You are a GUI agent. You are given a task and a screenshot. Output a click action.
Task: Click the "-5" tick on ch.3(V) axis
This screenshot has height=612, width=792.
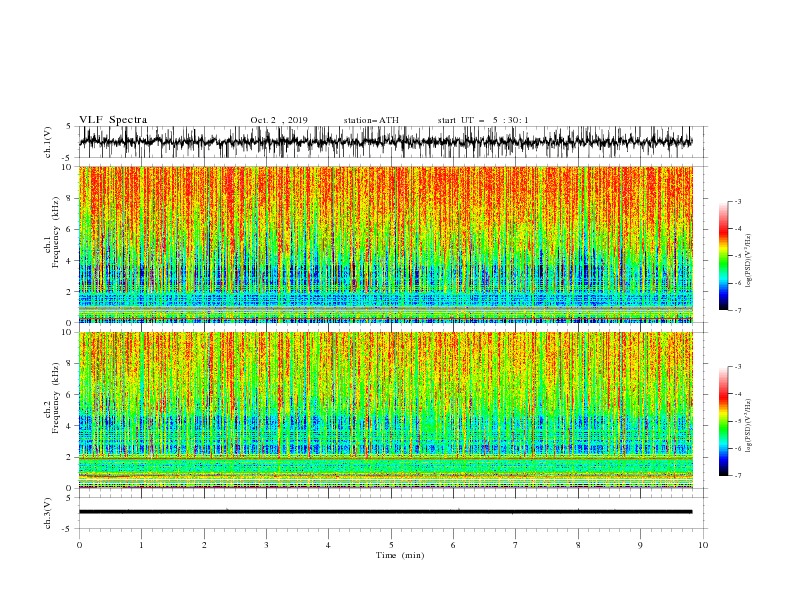(x=68, y=529)
